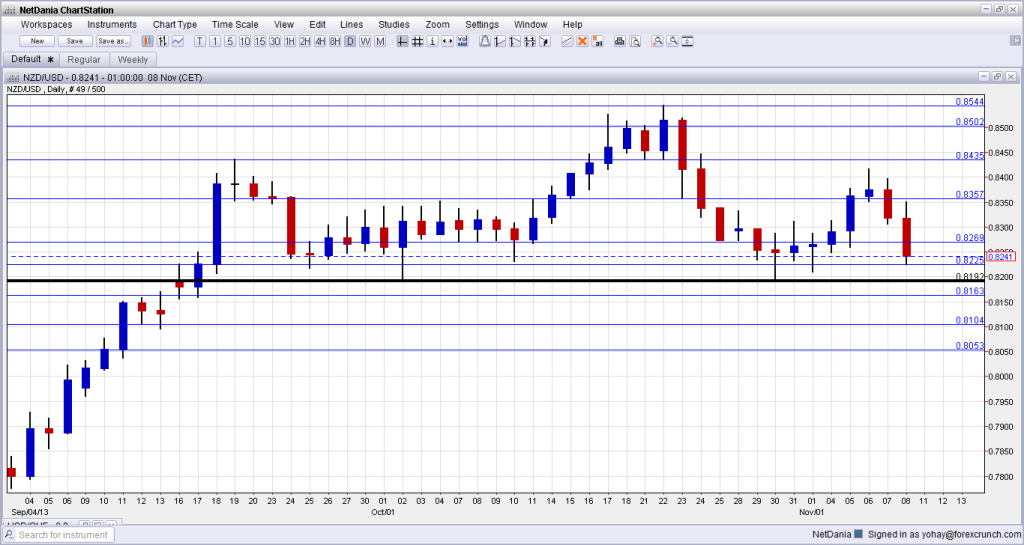Click the alert bell icon
This screenshot has width=1024, height=545.
click(x=485, y=41)
